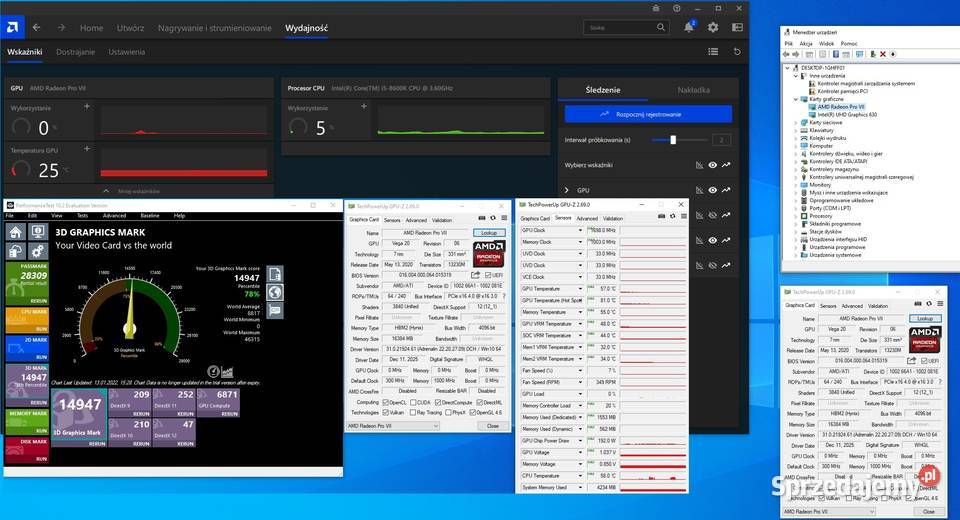Open GPU Clock sensor dropdown arrow

(580, 230)
